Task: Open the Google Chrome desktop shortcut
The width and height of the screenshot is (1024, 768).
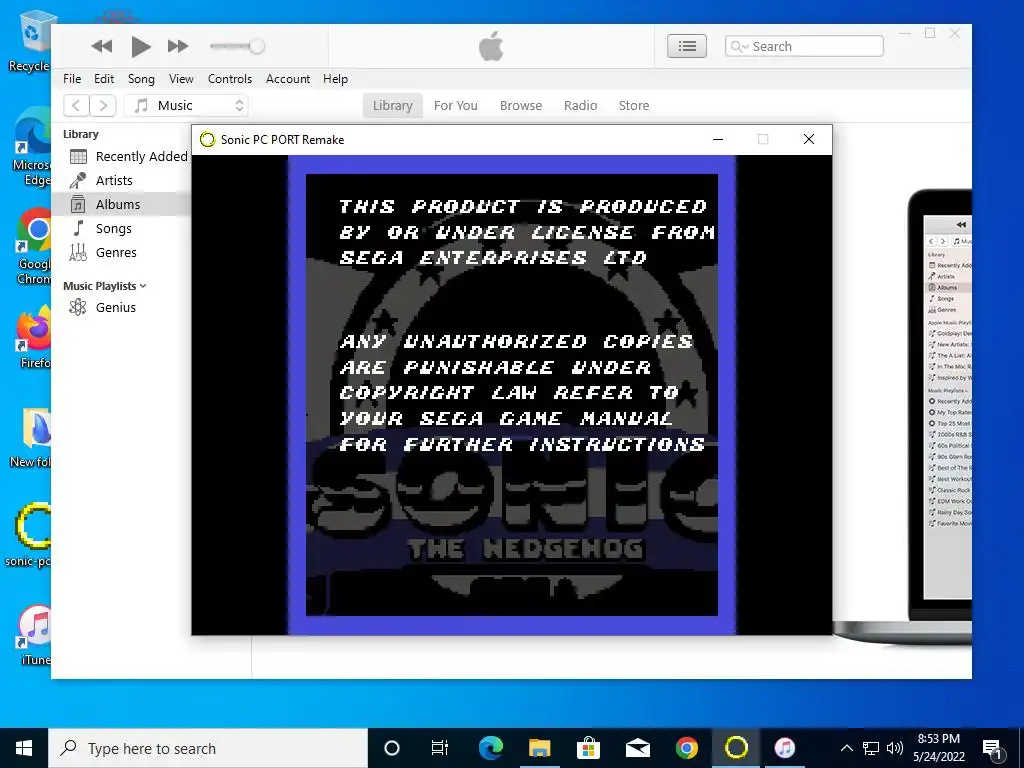Action: [x=33, y=246]
